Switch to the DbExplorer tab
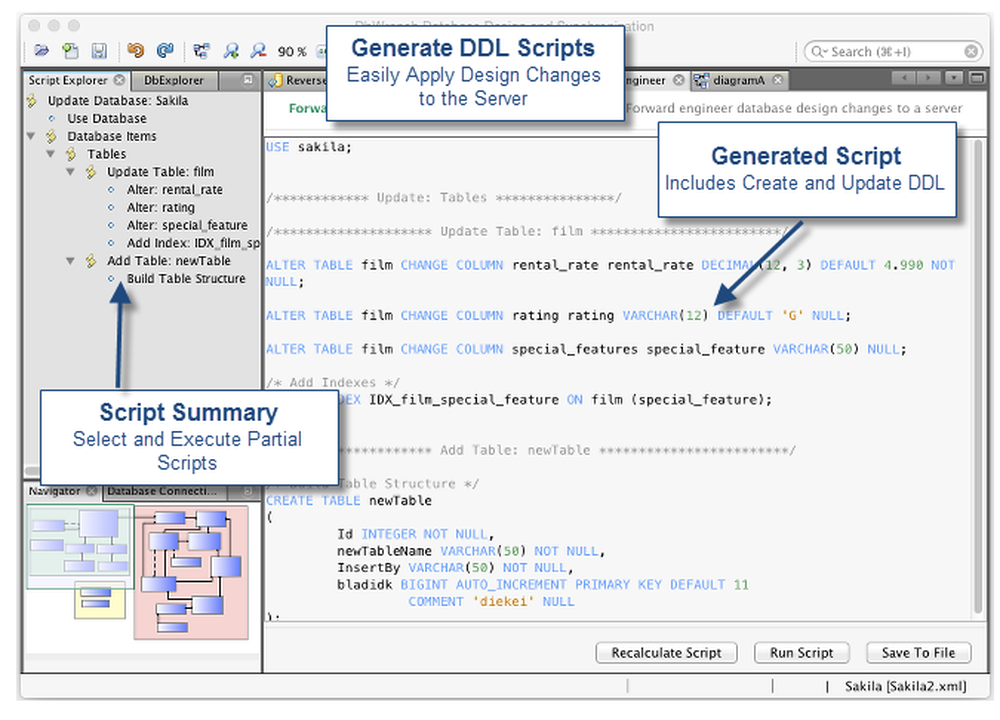Image resolution: width=1000 pixels, height=720 pixels. coord(173,80)
